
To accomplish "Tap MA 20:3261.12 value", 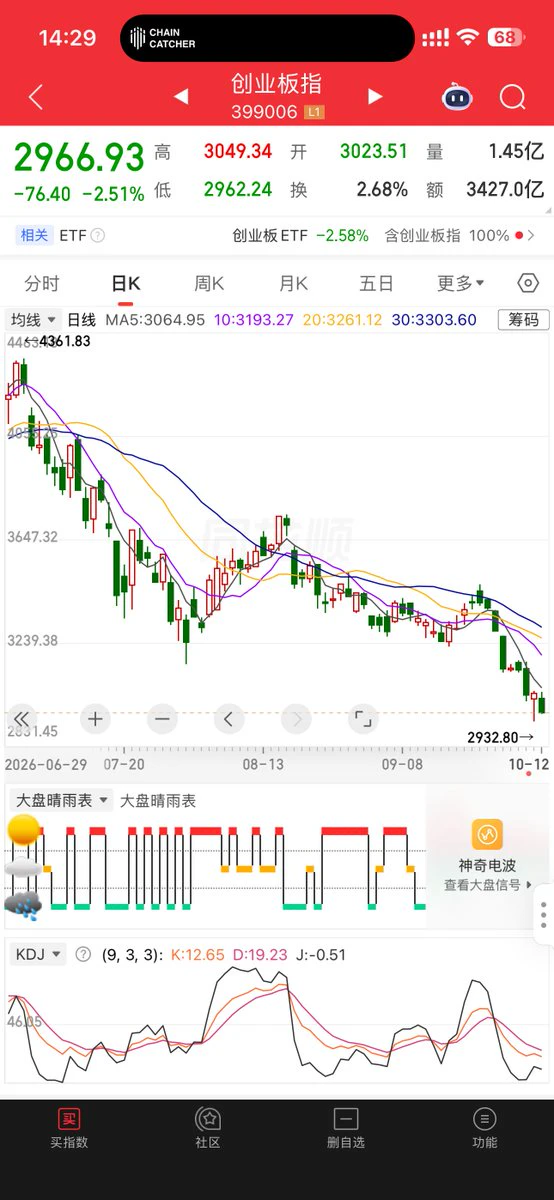I will pos(341,320).
